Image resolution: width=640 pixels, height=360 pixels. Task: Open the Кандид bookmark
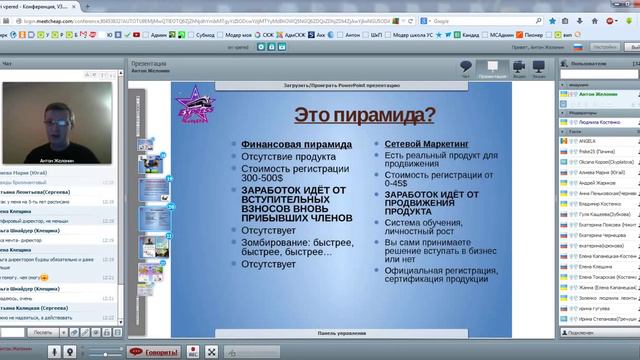467,35
